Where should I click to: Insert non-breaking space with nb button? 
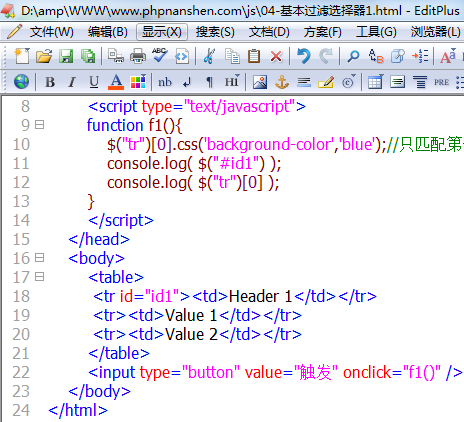pos(165,82)
